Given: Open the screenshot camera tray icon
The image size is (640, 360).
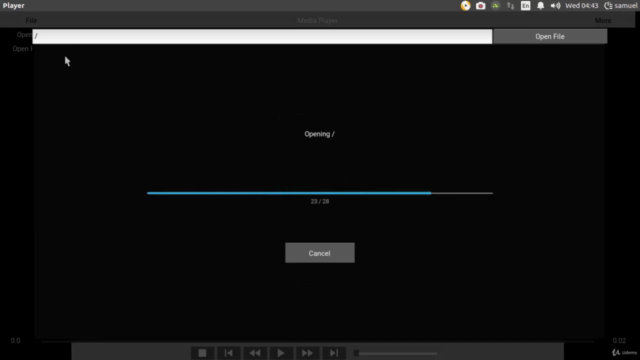Looking at the screenshot, I should (x=480, y=6).
